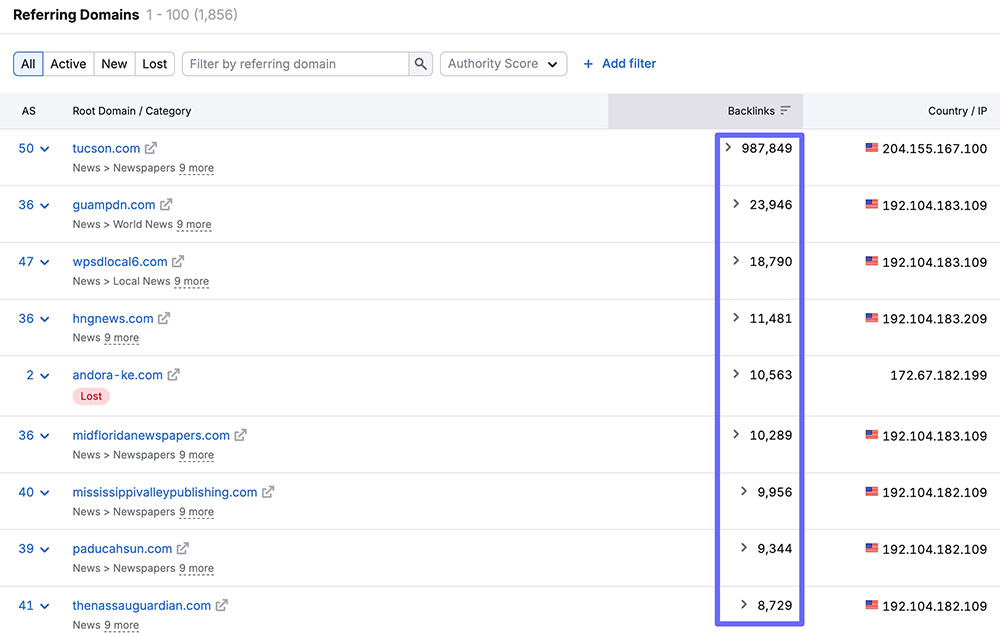Image resolution: width=1000 pixels, height=637 pixels.
Task: Open external link icon beside tucson.com
Action: (x=151, y=148)
